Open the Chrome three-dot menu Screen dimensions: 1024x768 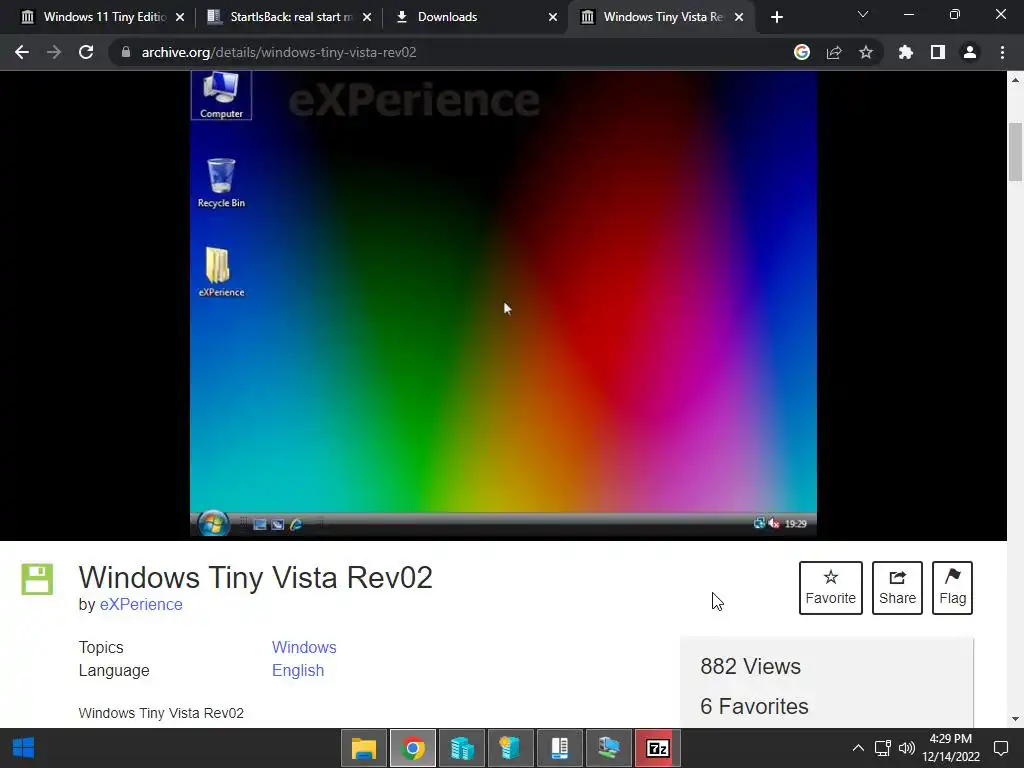[1002, 52]
